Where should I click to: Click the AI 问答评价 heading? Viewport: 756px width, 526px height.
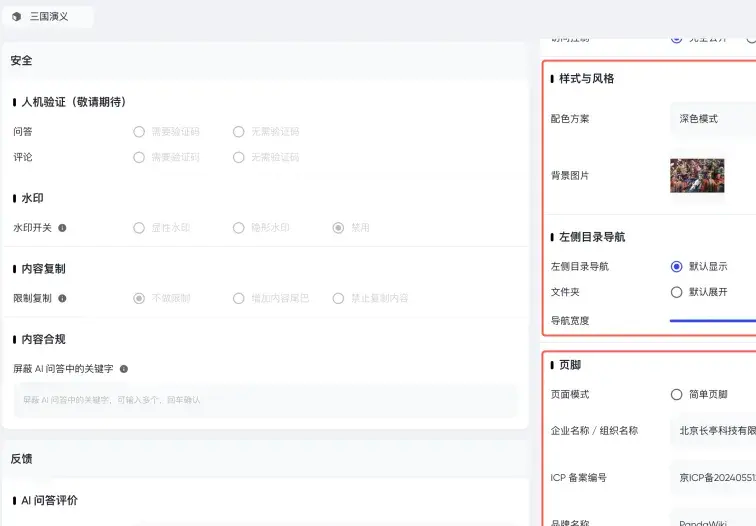(x=49, y=500)
